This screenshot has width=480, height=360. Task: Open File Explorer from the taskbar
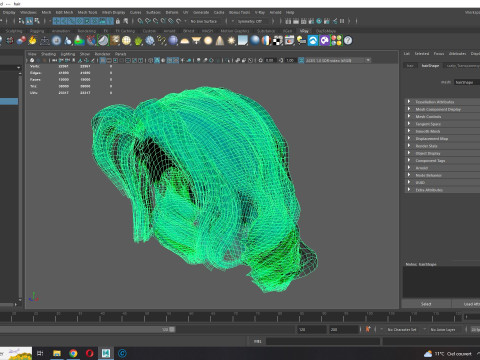pos(57,353)
